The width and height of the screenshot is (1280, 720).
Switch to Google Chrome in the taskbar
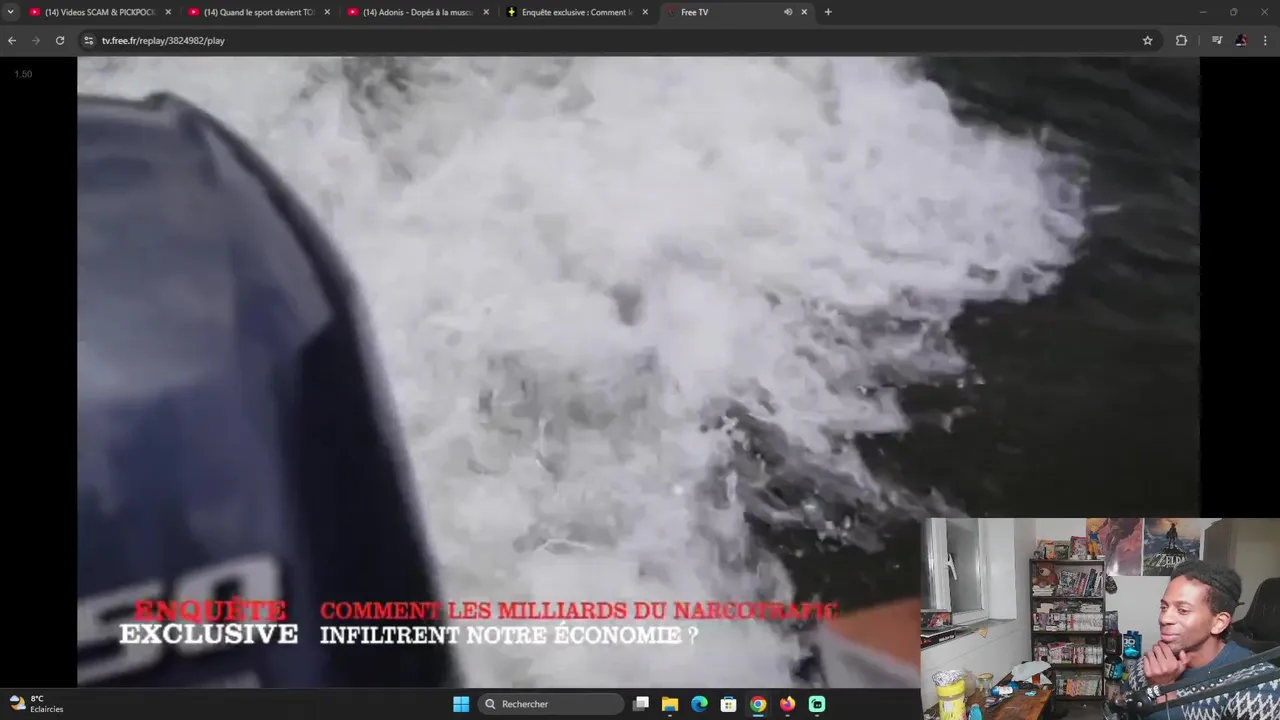758,704
